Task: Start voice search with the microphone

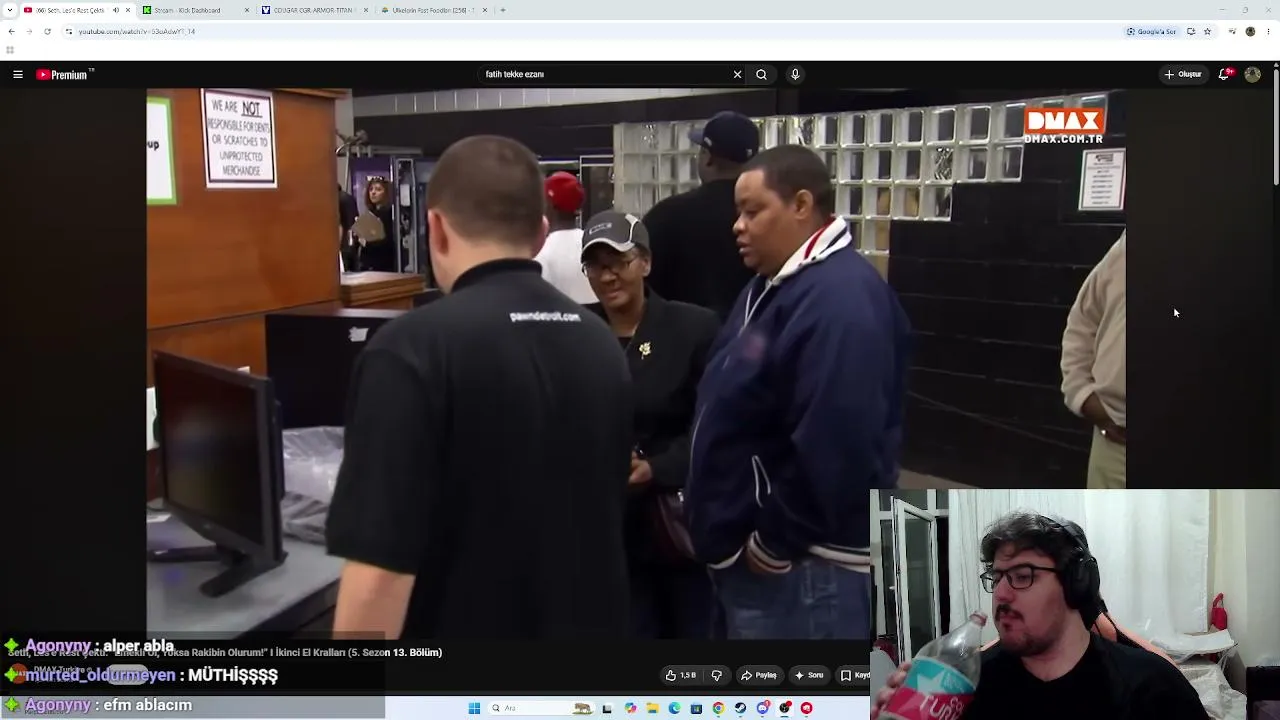Action: pyautogui.click(x=795, y=74)
